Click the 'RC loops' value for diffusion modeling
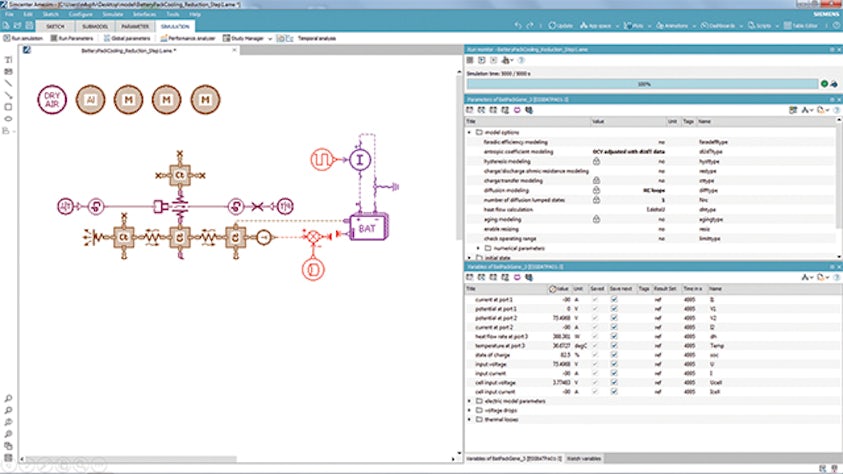The image size is (843, 474). pyautogui.click(x=654, y=190)
